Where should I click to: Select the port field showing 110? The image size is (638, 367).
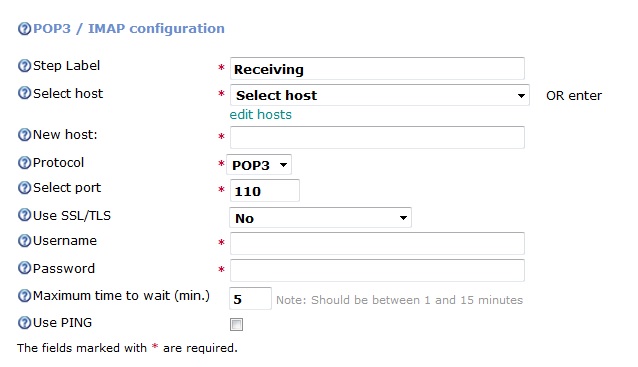tap(264, 190)
